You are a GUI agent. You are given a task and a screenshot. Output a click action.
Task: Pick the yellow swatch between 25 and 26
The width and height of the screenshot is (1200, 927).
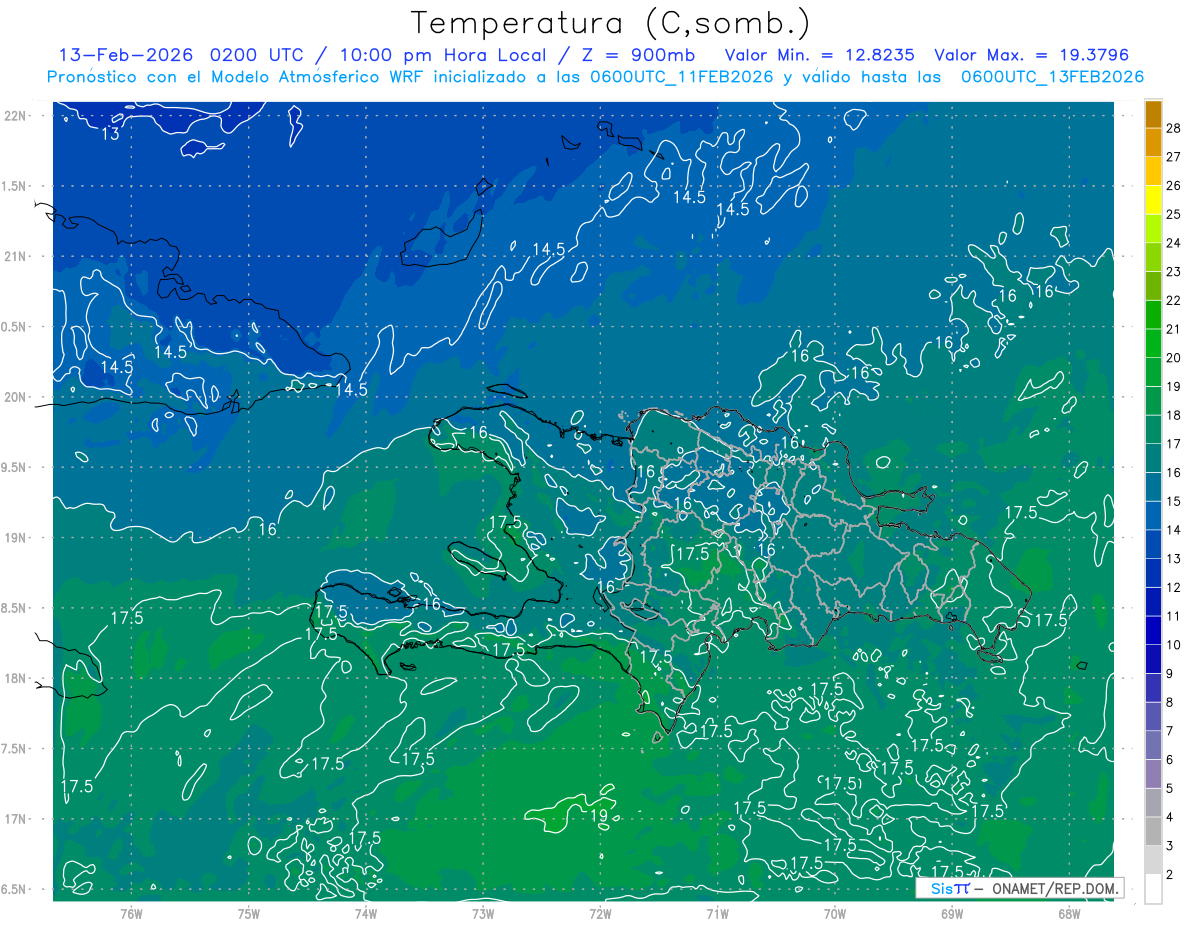tap(1153, 200)
